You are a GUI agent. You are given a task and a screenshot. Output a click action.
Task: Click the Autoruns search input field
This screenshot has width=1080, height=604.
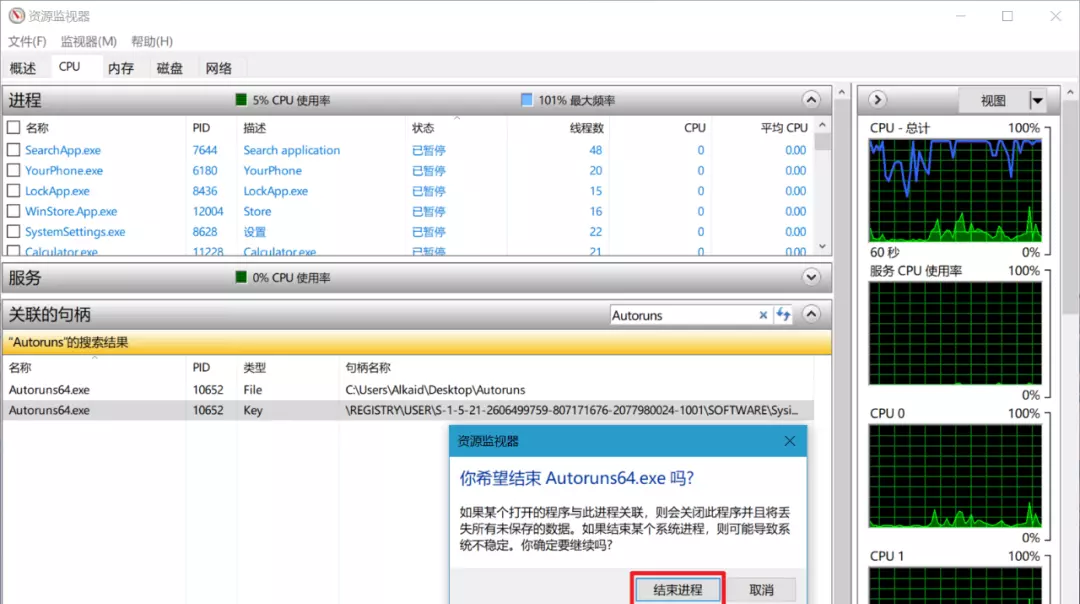coord(683,315)
